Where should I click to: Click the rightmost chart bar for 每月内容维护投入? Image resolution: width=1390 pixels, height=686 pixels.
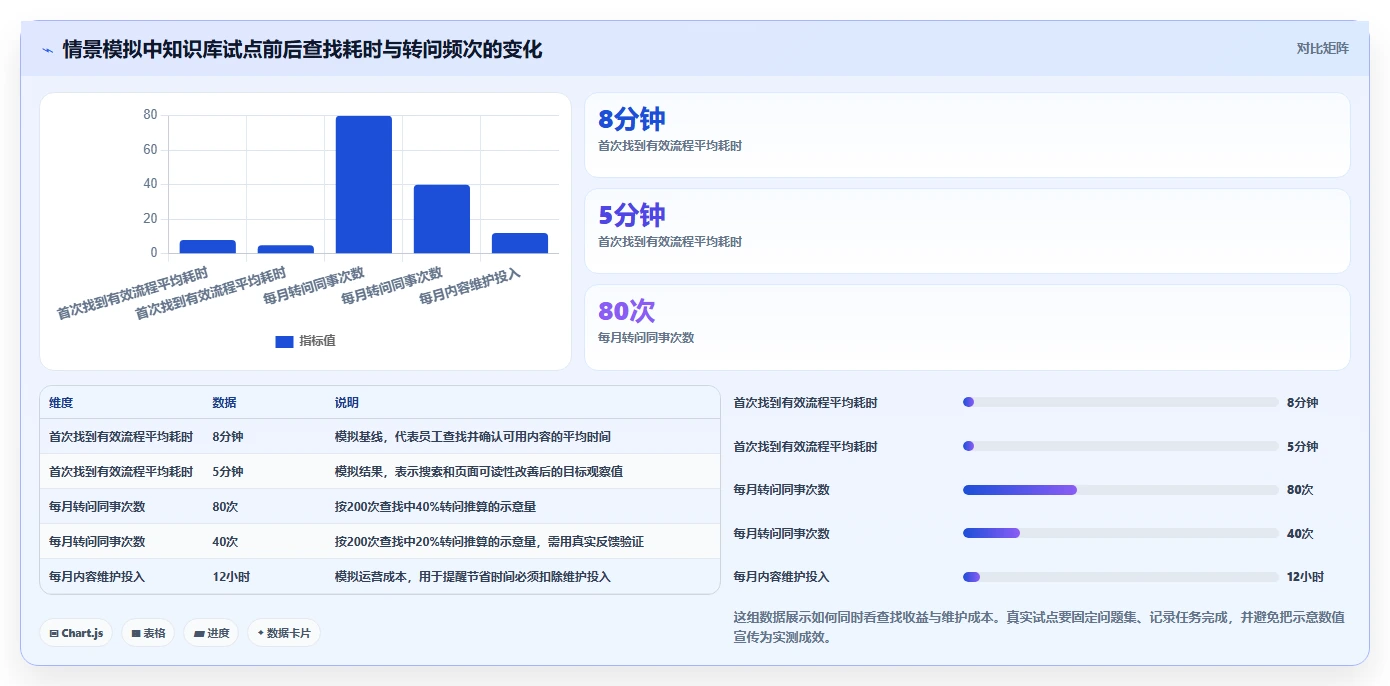[x=520, y=243]
